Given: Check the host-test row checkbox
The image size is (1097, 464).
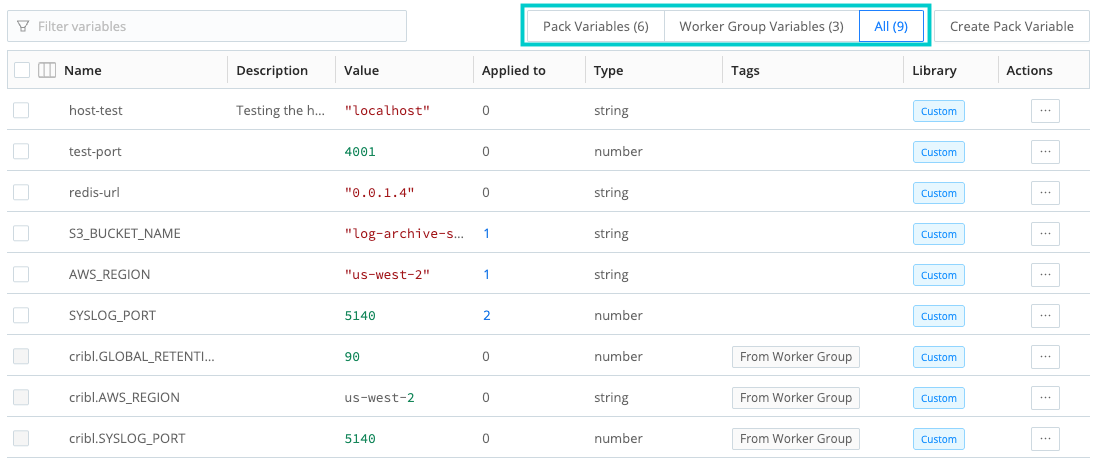Looking at the screenshot, I should 21,111.
